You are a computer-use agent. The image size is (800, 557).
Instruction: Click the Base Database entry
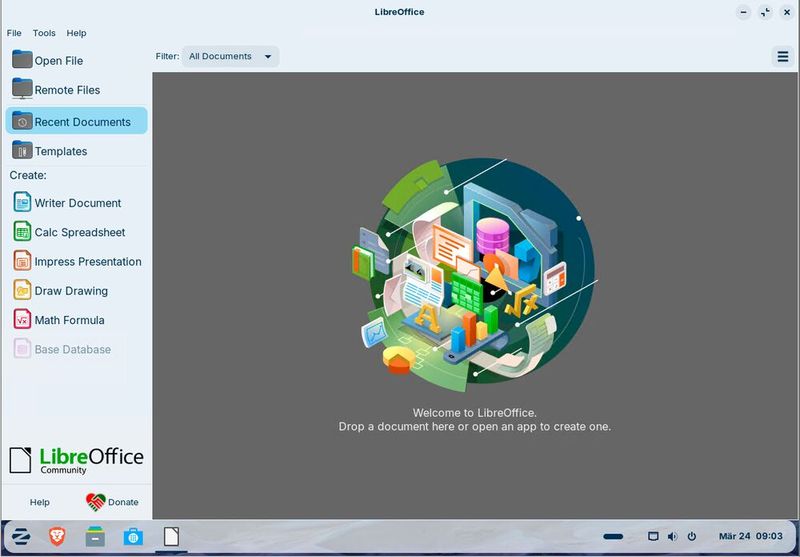click(x=77, y=349)
